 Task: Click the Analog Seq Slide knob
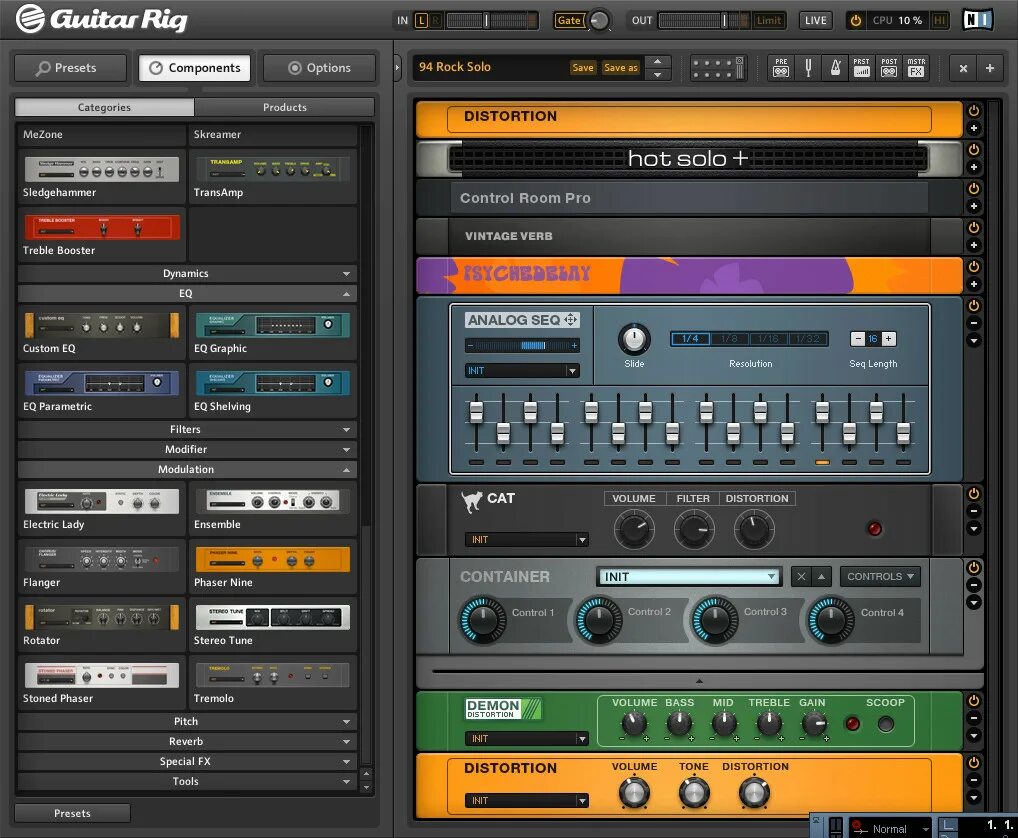(634, 338)
